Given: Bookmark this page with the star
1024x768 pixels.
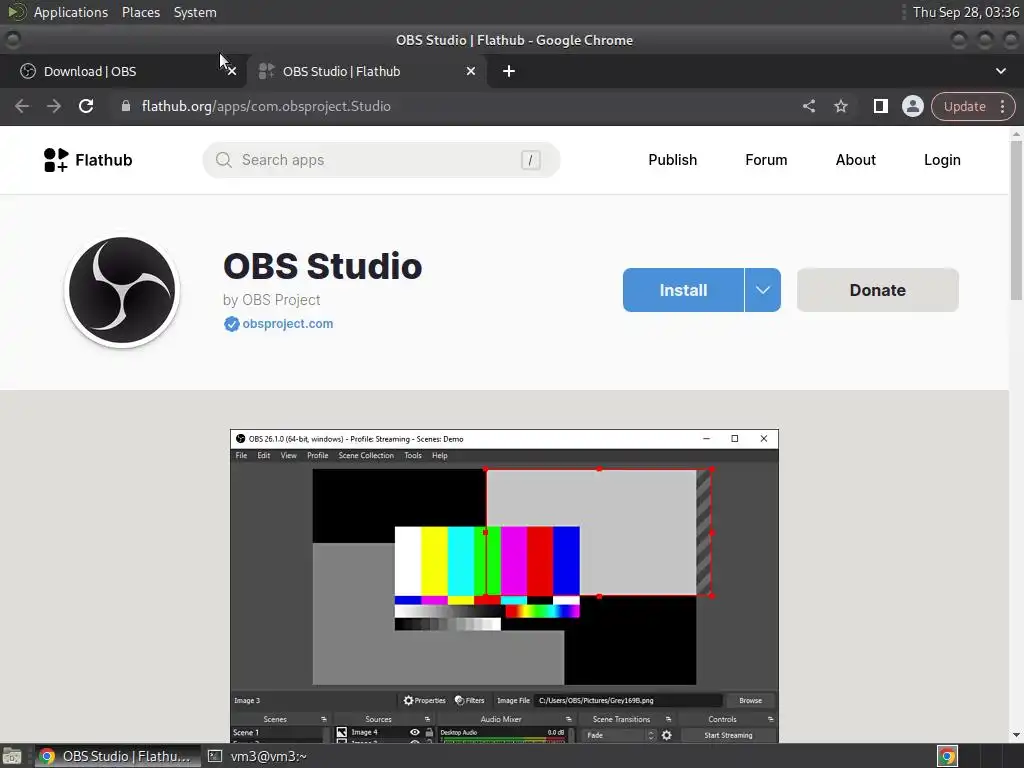Looking at the screenshot, I should (x=840, y=106).
